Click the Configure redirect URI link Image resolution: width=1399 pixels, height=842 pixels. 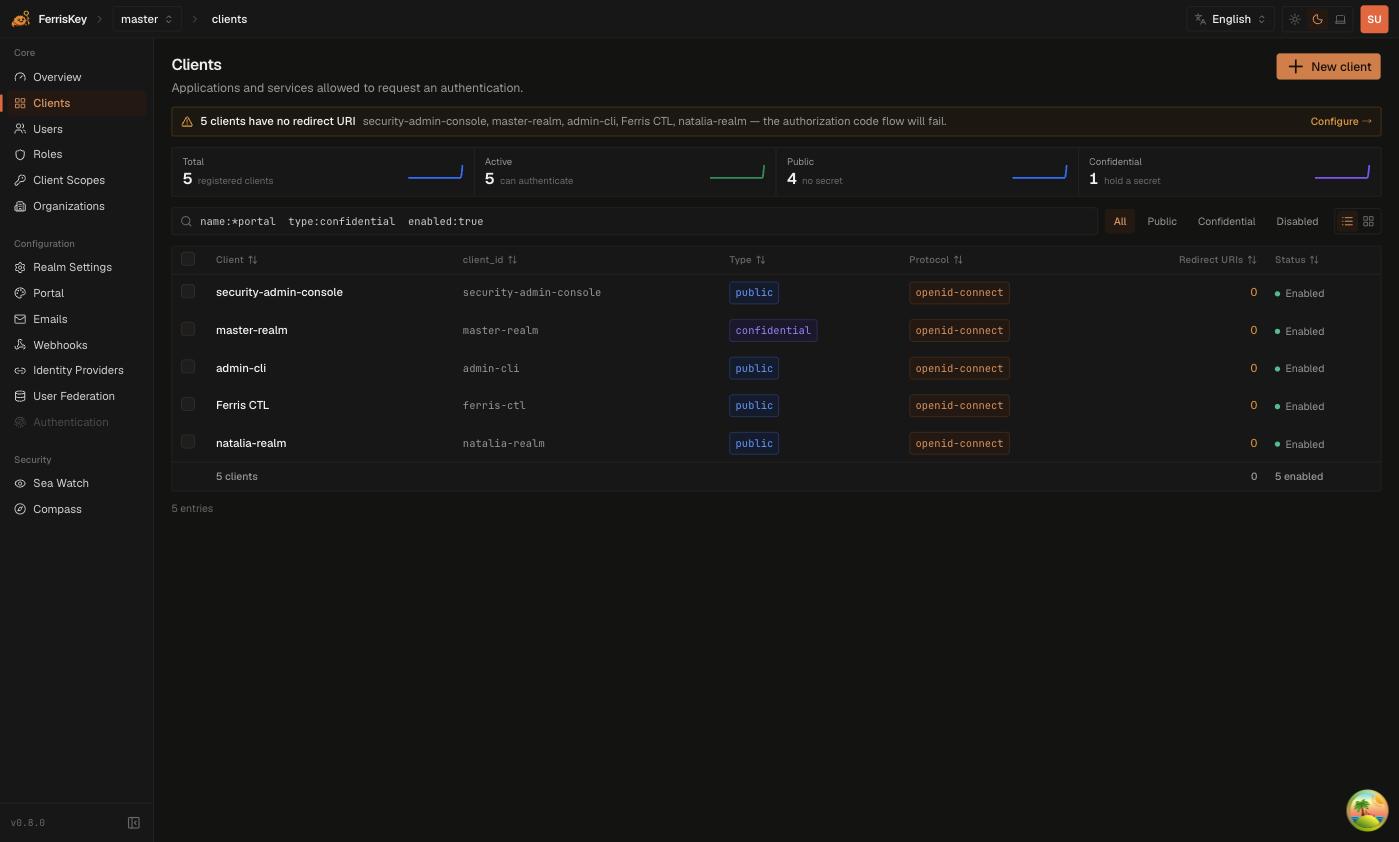pos(1341,121)
